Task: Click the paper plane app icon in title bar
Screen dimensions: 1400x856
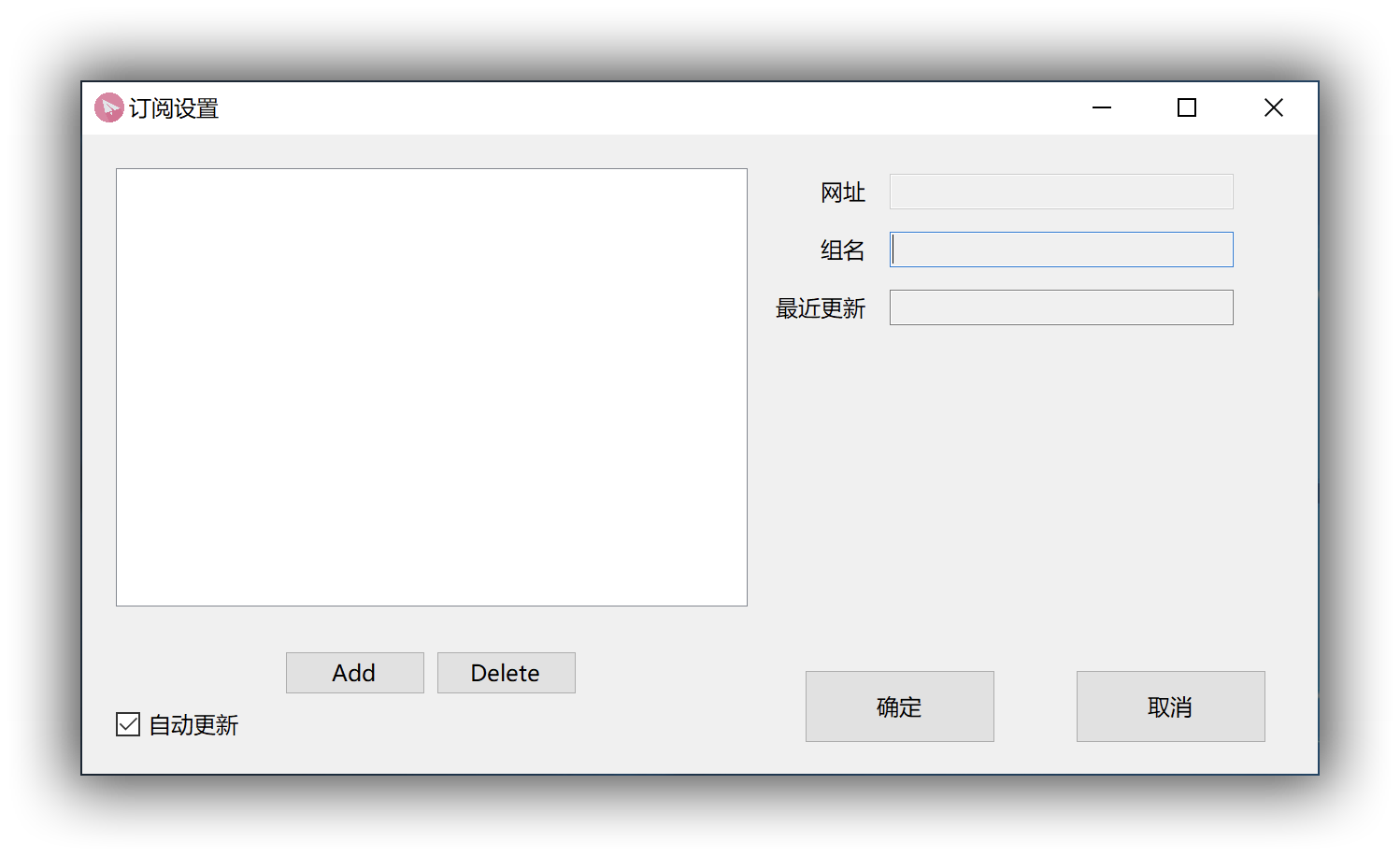Action: [109, 107]
